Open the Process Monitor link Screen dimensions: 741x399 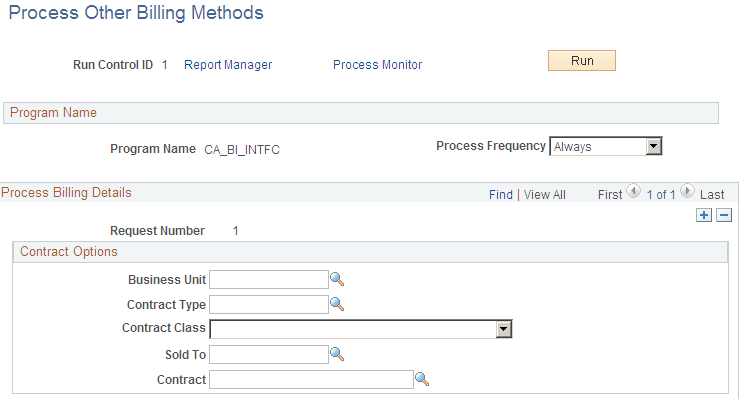point(378,65)
